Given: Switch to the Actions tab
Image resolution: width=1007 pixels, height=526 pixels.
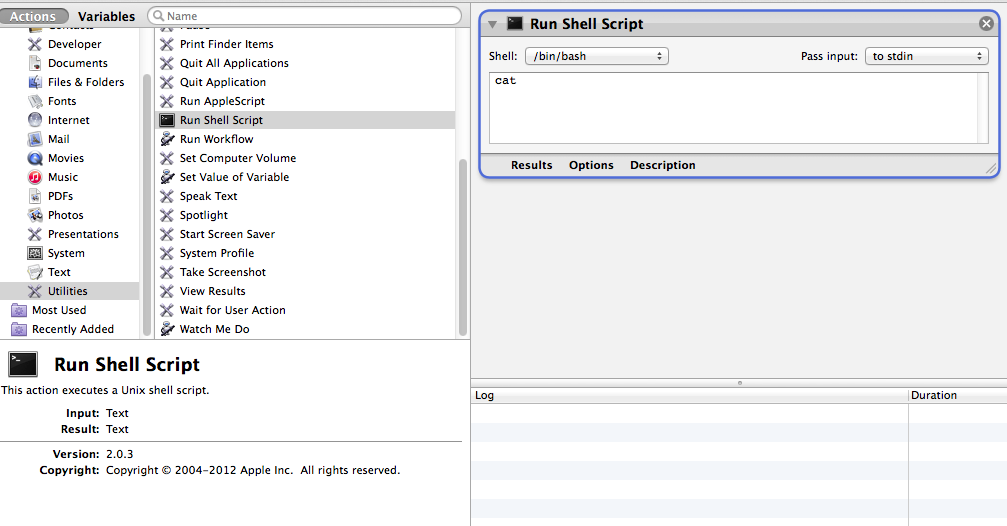Looking at the screenshot, I should 33,16.
